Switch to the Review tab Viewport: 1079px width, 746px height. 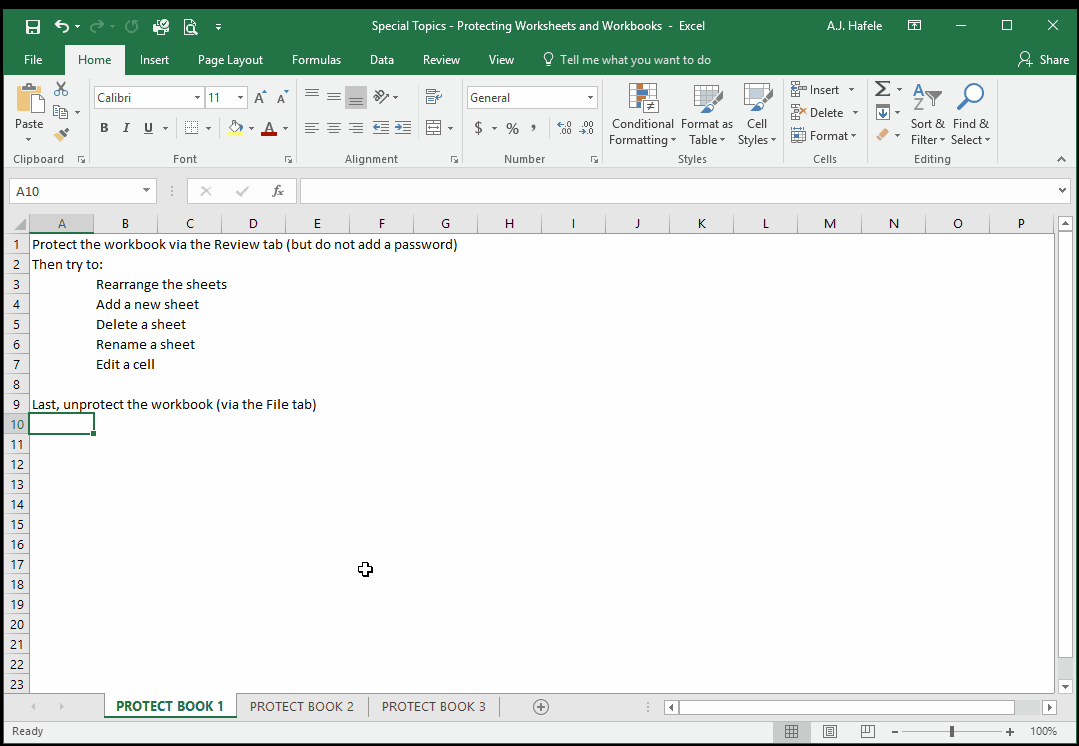click(441, 60)
